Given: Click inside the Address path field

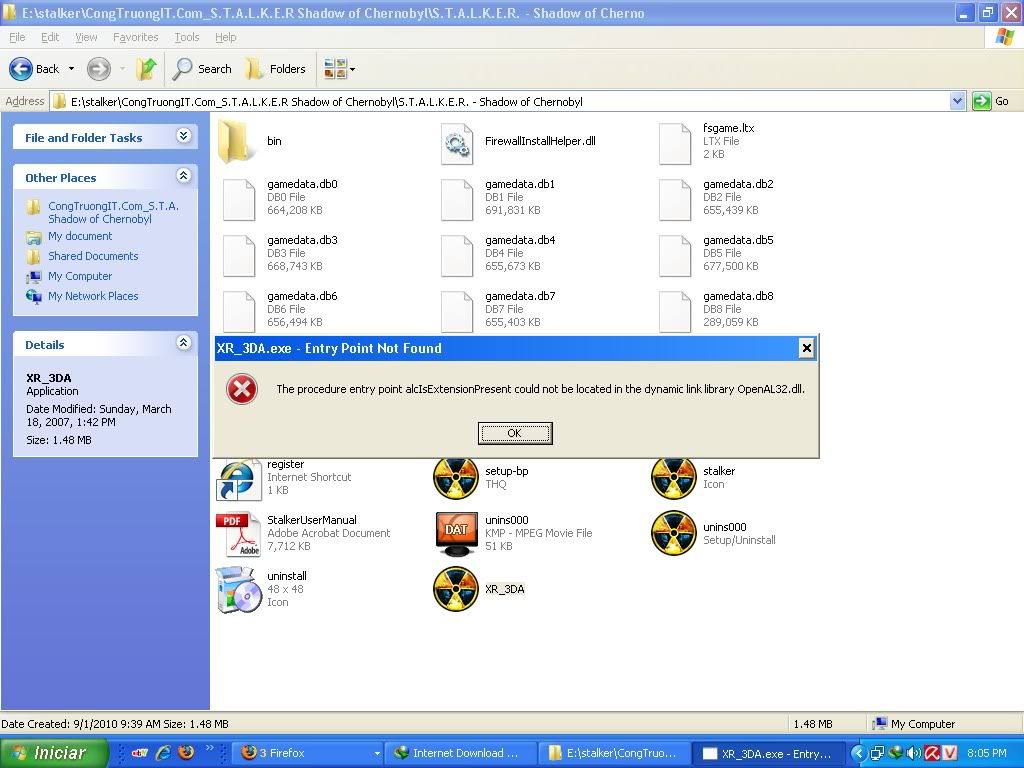Looking at the screenshot, I should 509,101.
